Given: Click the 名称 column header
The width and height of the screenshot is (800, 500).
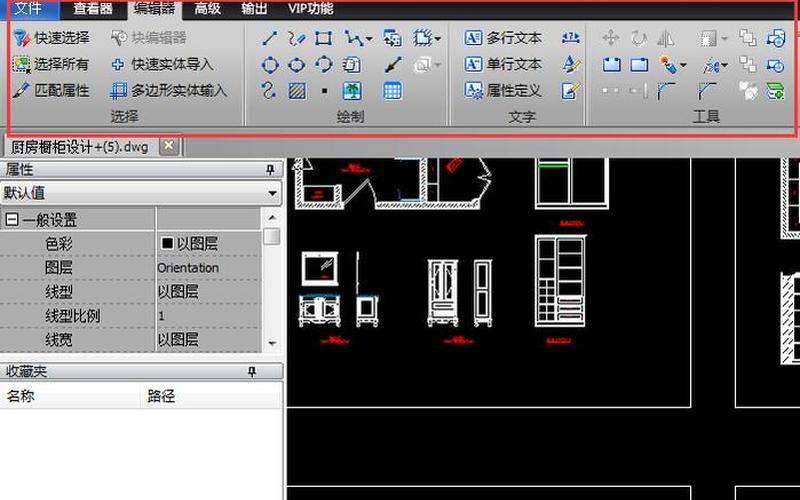Looking at the screenshot, I should (69, 396).
